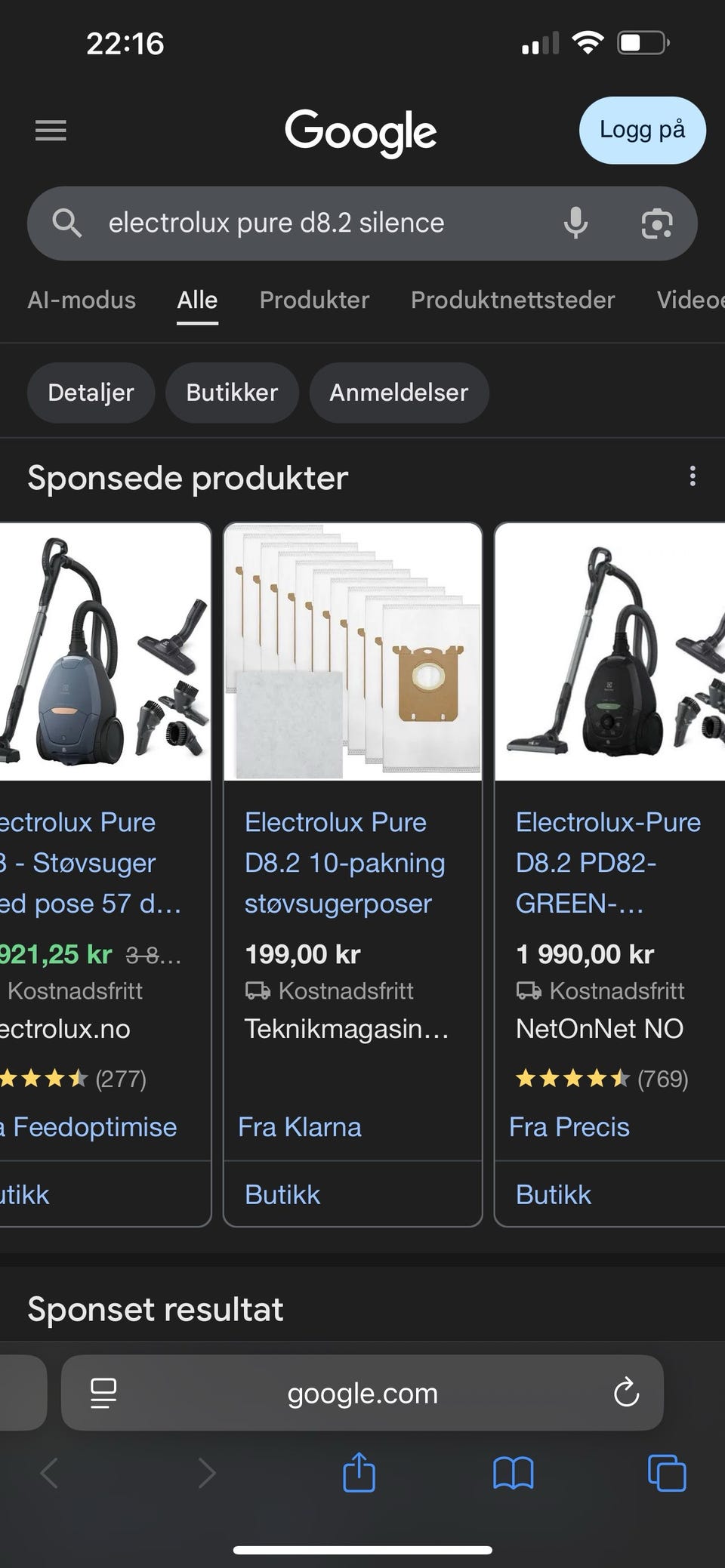Switch to the AI-modus tab
725x1568 pixels.
coord(82,300)
